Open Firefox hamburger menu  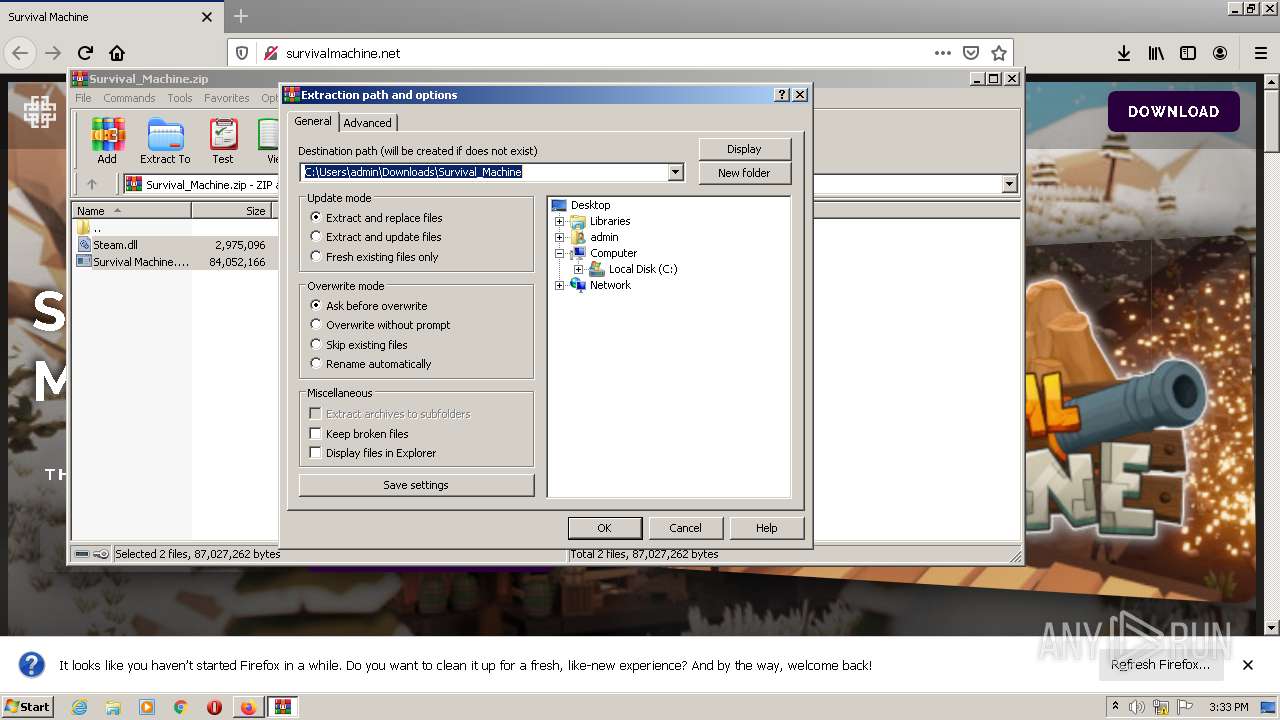[x=1260, y=53]
